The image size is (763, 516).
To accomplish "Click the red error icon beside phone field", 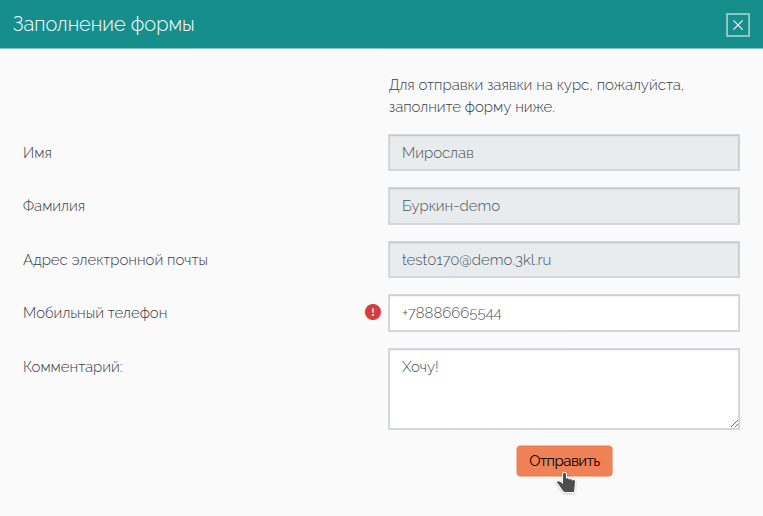I will 373,312.
